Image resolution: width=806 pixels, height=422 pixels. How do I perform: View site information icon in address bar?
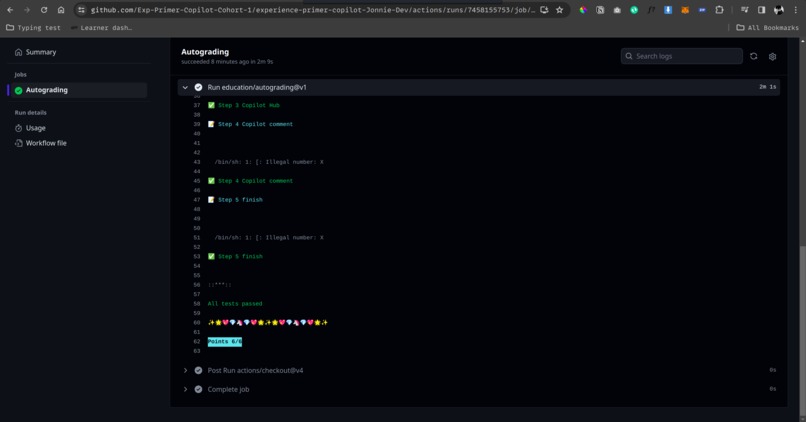pos(81,10)
